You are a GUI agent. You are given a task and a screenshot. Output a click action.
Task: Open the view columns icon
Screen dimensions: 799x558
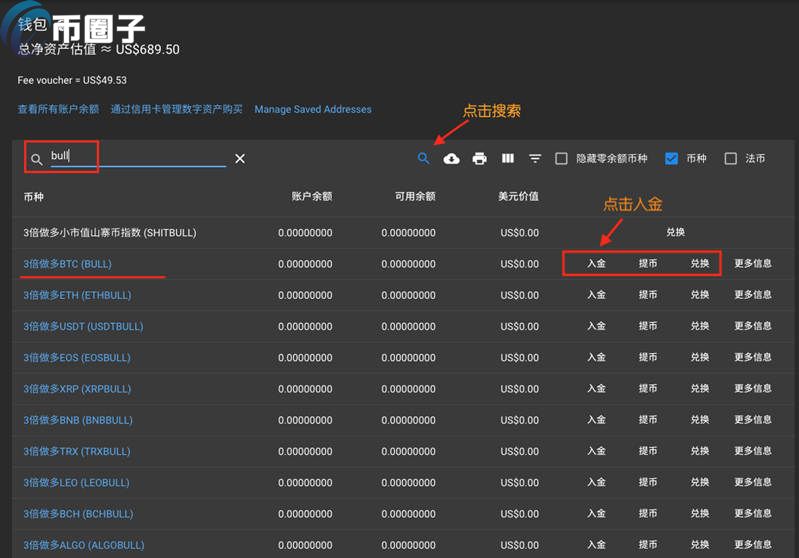(x=508, y=158)
